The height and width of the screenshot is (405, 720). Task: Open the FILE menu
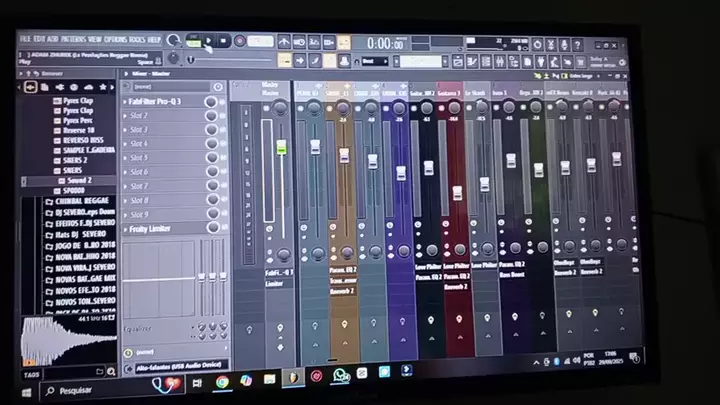pyautogui.click(x=25, y=39)
